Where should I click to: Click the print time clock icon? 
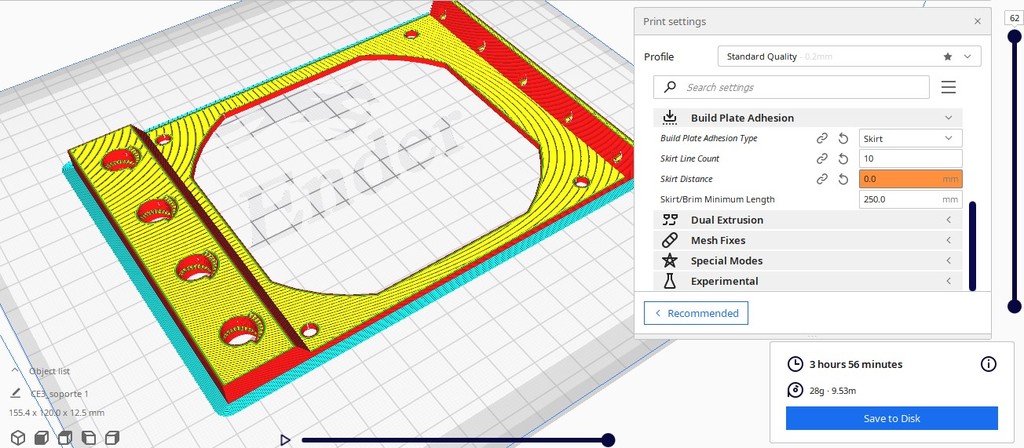point(795,364)
